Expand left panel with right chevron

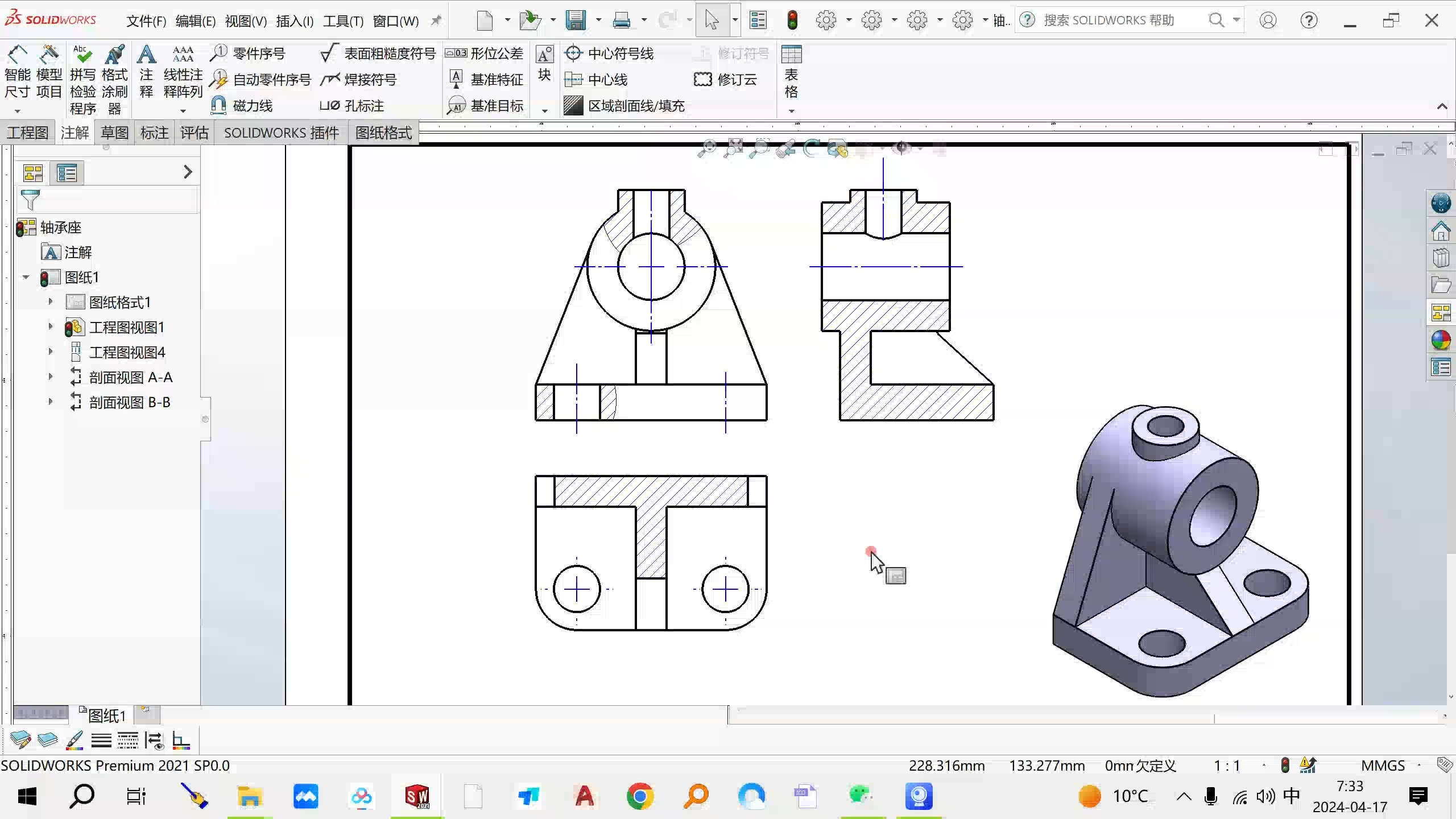pyautogui.click(x=188, y=172)
